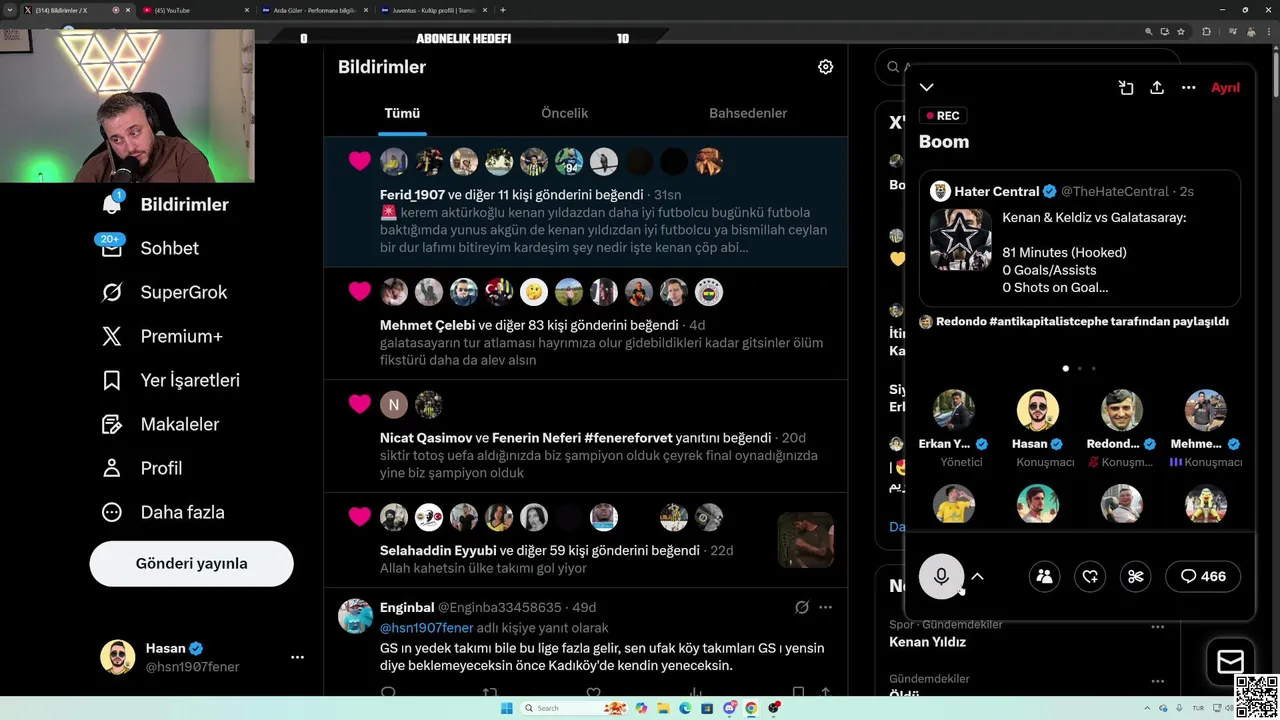Open Microsoft Edge from the taskbar
1280x720 pixels.
click(x=685, y=708)
